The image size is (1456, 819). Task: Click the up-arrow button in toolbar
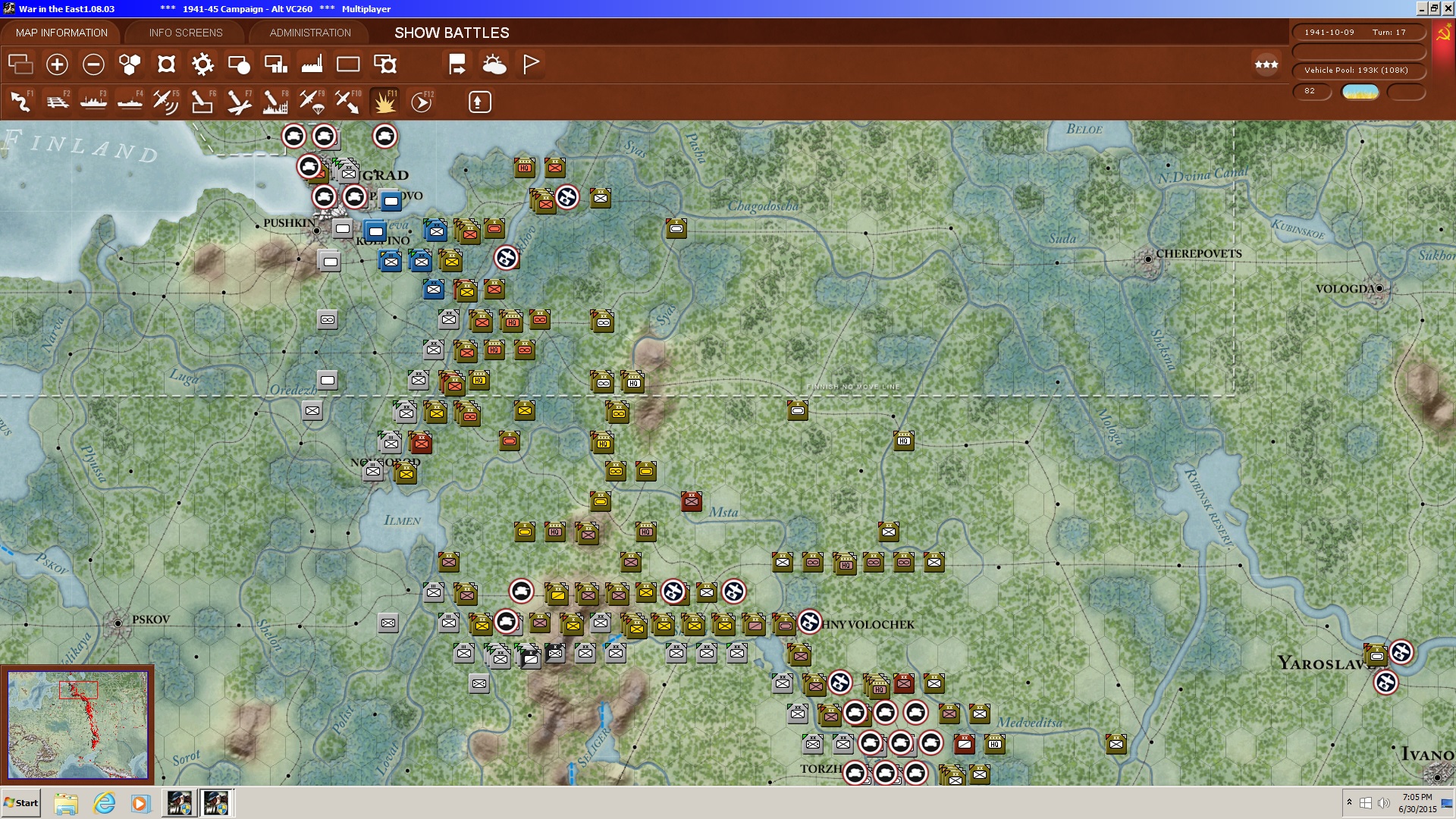tap(479, 102)
